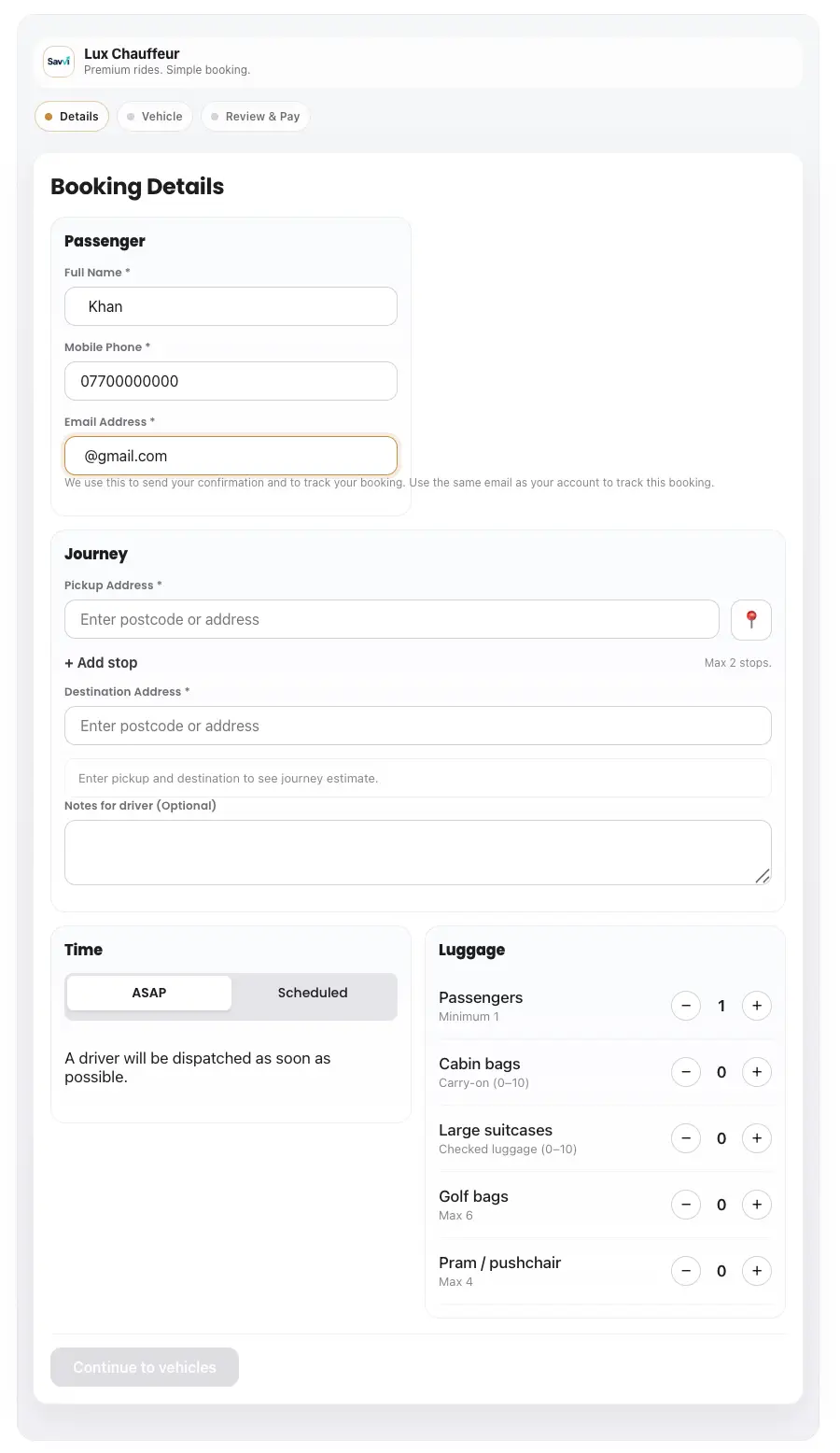Click the Lux Chauffeur logo icon
840x1453 pixels.
pos(59,62)
